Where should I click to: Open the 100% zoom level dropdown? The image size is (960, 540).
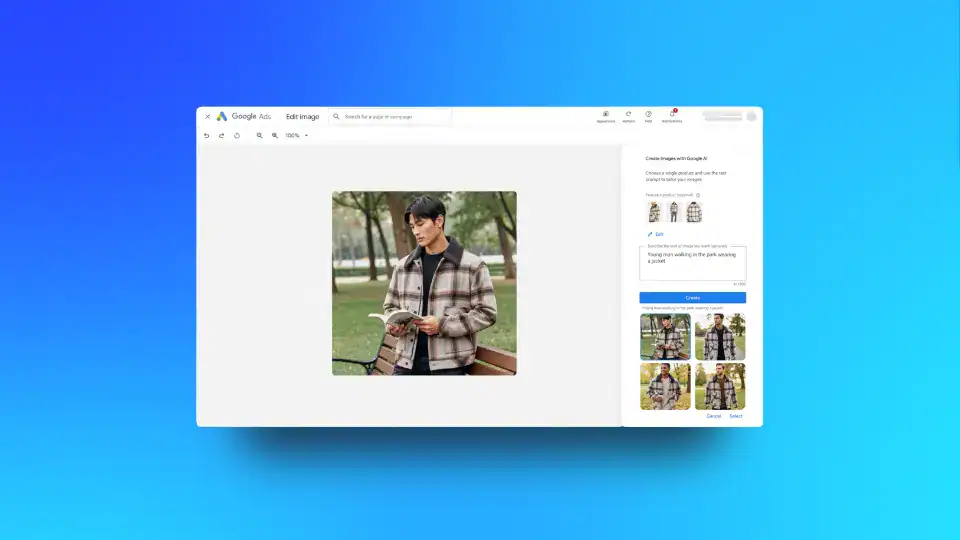coord(297,135)
